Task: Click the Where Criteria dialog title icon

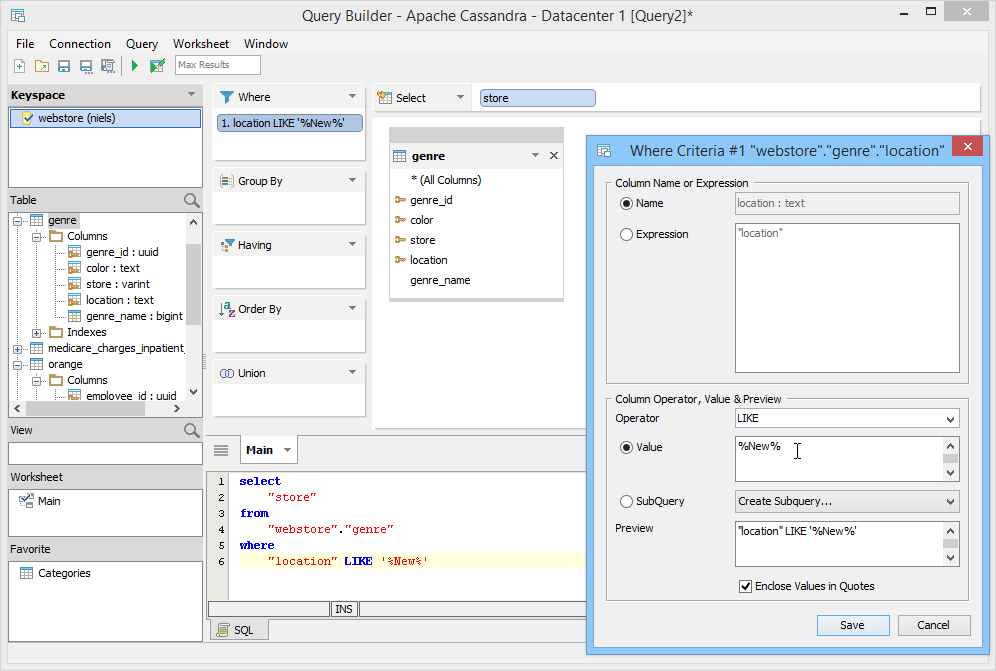Action: click(x=604, y=151)
